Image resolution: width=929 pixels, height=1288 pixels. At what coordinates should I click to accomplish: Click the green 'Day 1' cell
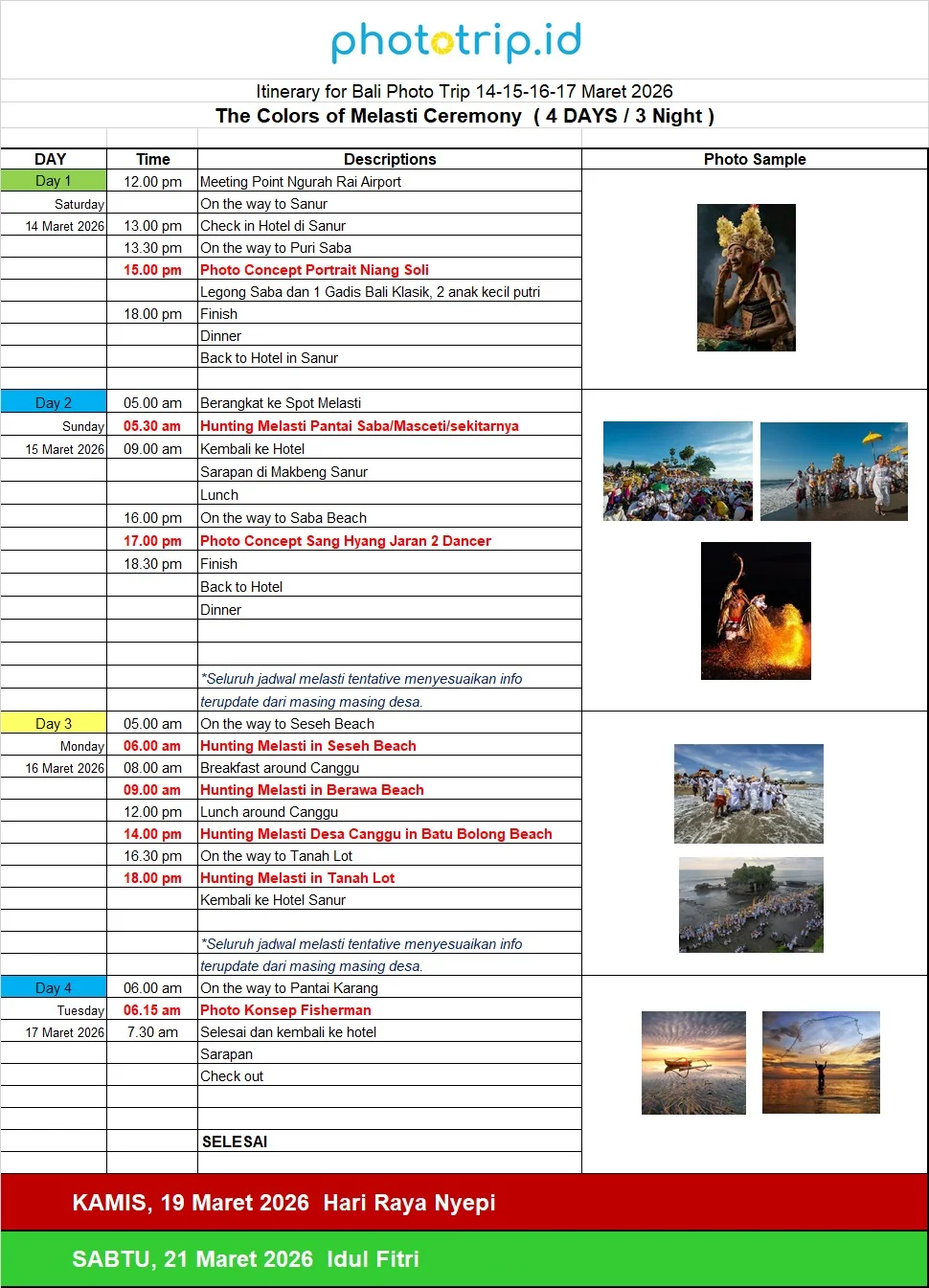(54, 181)
